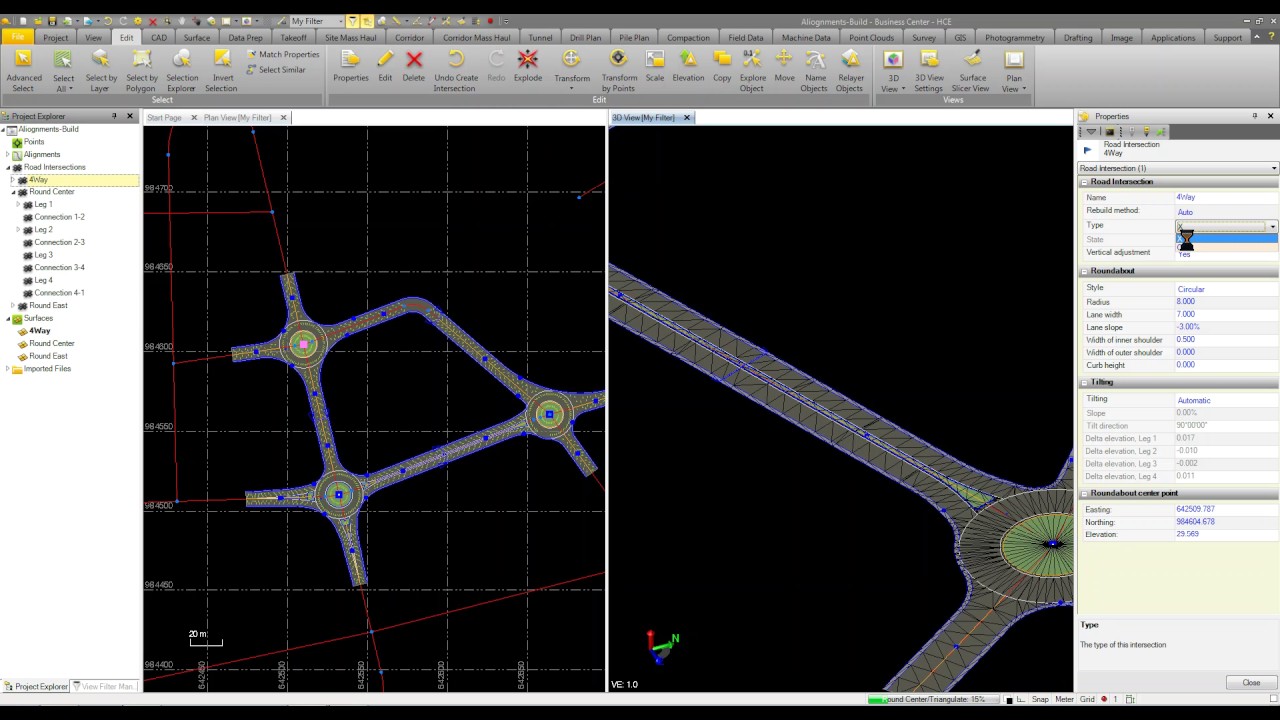Undo Create Intersection
Image resolution: width=1280 pixels, height=720 pixels.
456,70
